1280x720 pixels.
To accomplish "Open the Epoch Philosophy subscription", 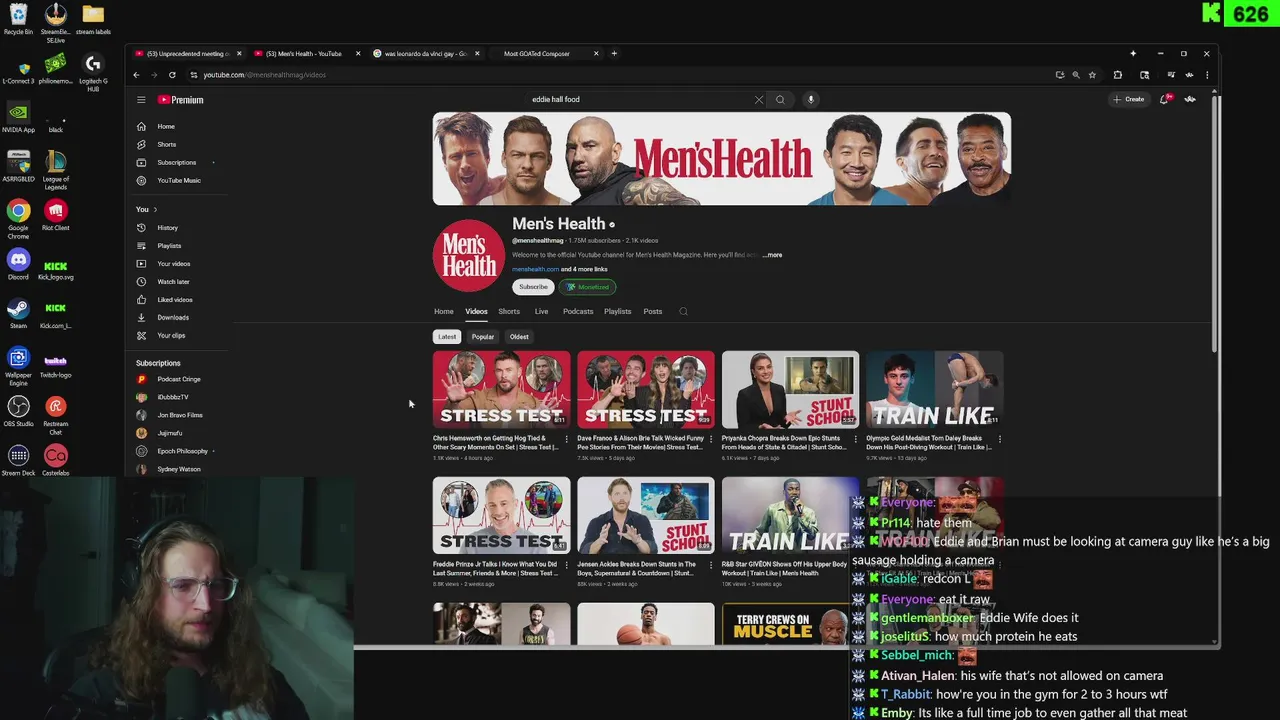I will tap(180, 451).
